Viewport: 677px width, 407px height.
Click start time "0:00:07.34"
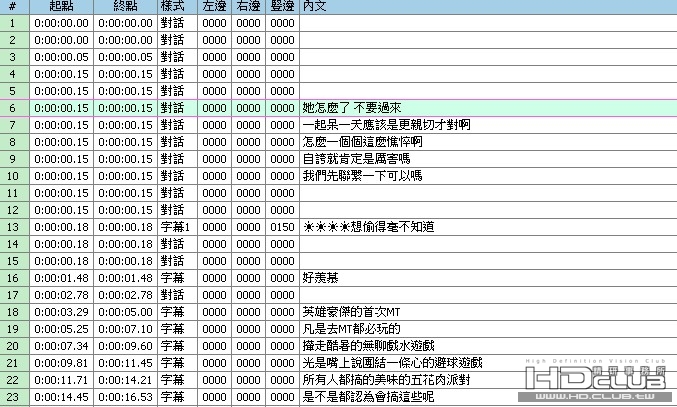[61, 346]
